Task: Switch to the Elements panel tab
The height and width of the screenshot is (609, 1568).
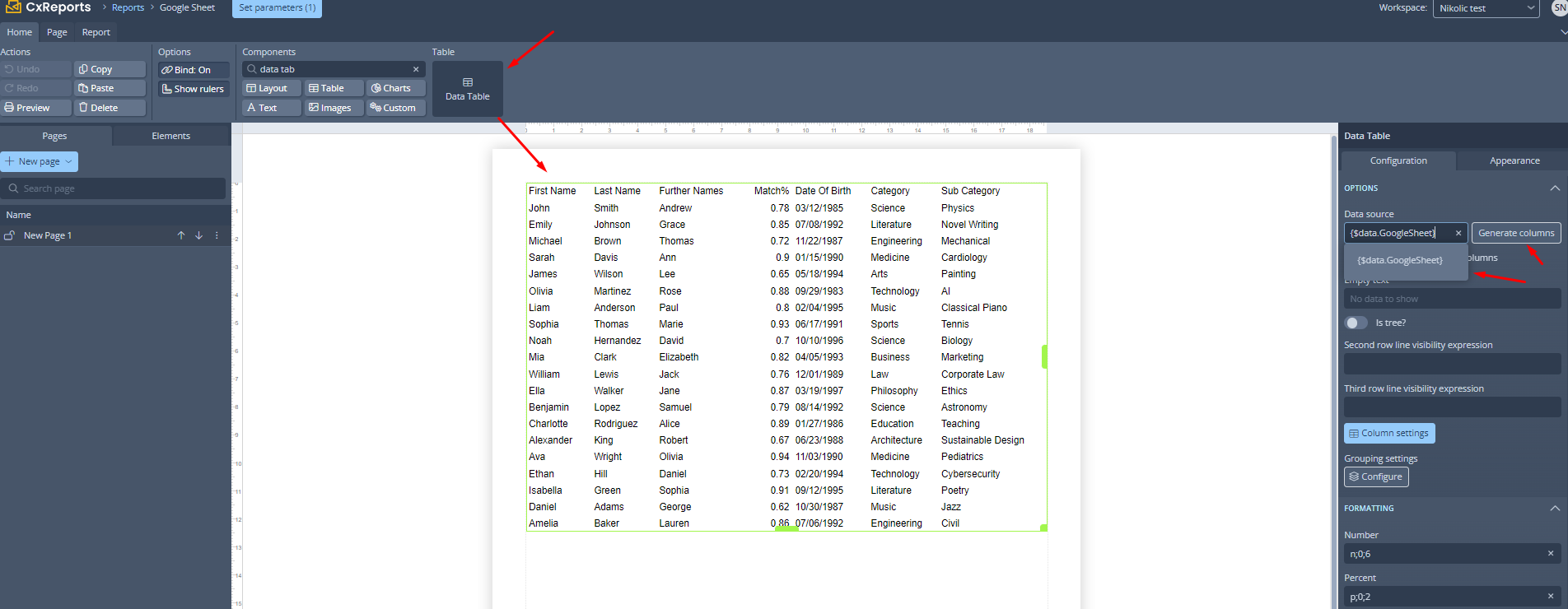Action: pos(170,136)
